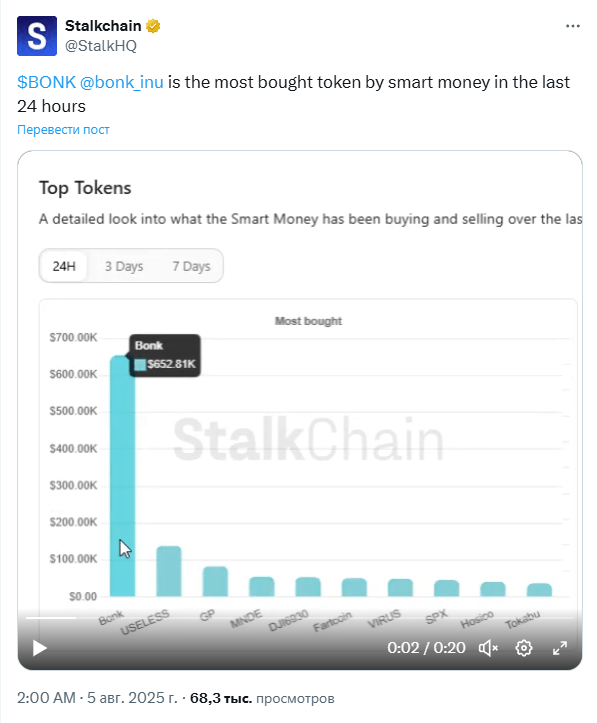Open the $BONK cashtag link
The height and width of the screenshot is (723, 597).
point(46,82)
